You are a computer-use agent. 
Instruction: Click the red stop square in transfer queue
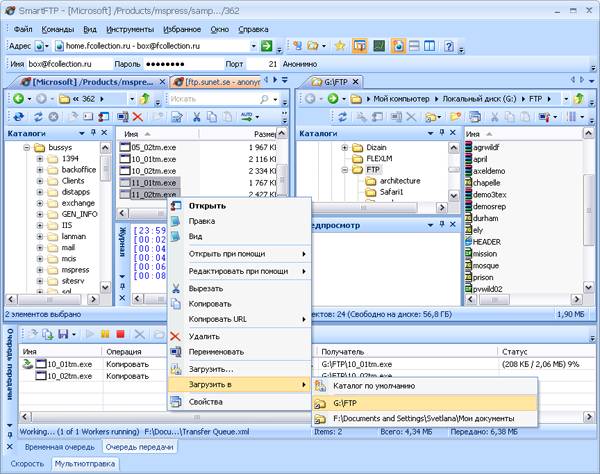coord(120,334)
